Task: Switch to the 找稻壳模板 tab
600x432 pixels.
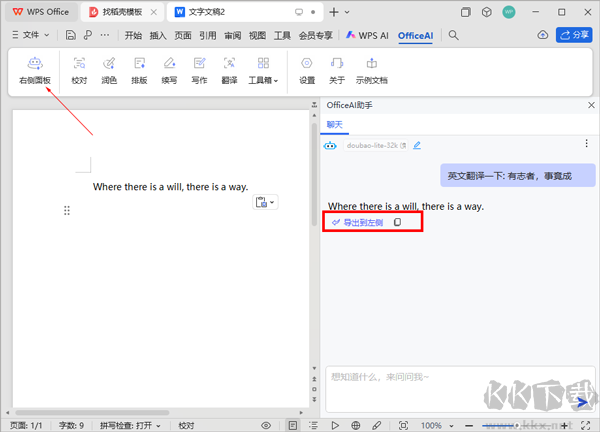Action: coord(122,12)
